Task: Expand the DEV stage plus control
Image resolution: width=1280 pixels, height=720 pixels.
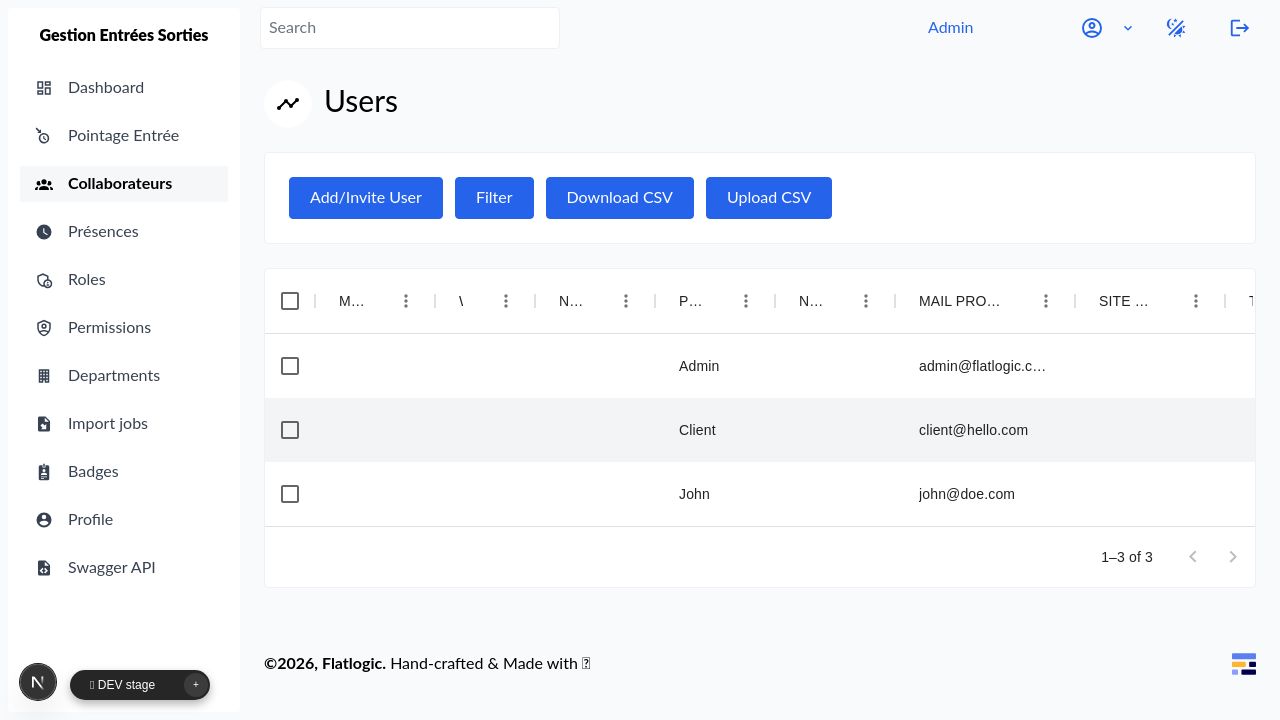Action: 196,685
